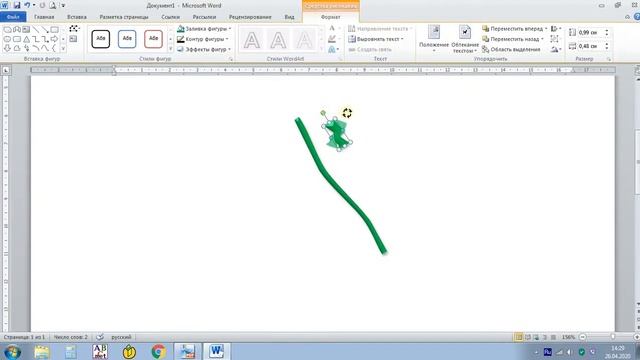640x360 pixels.
Task: Increase shape width with the spinner
Action: (607, 44)
